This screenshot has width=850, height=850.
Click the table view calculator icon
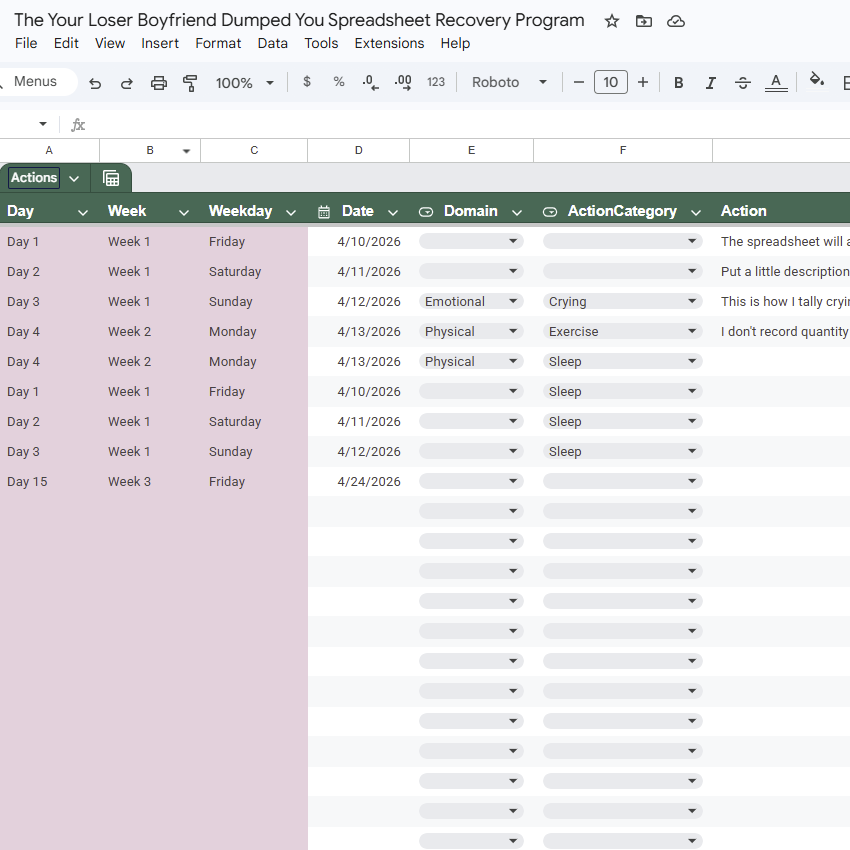[x=111, y=178]
